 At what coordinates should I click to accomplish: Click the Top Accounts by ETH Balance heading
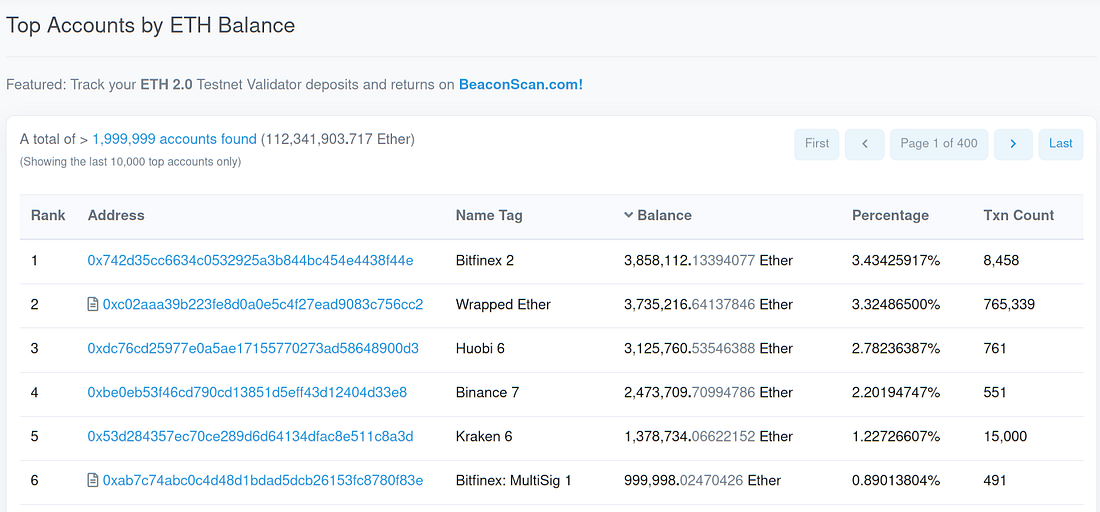pos(150,26)
